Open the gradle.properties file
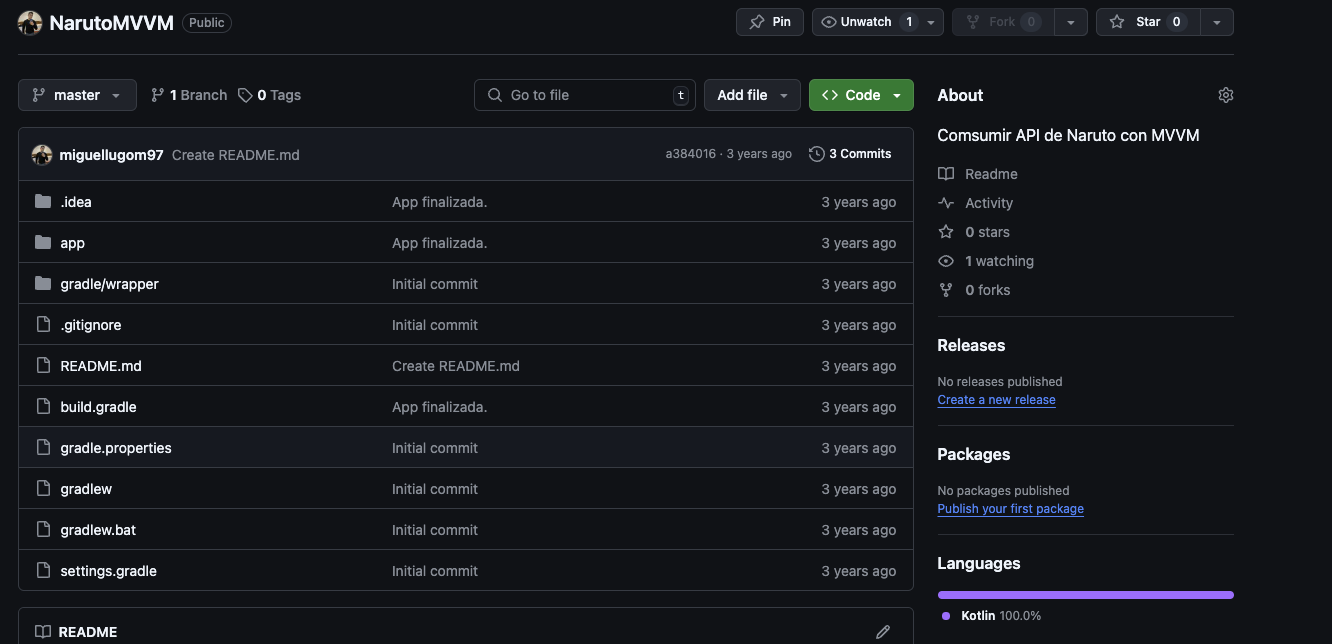This screenshot has width=1332, height=644. (116, 448)
